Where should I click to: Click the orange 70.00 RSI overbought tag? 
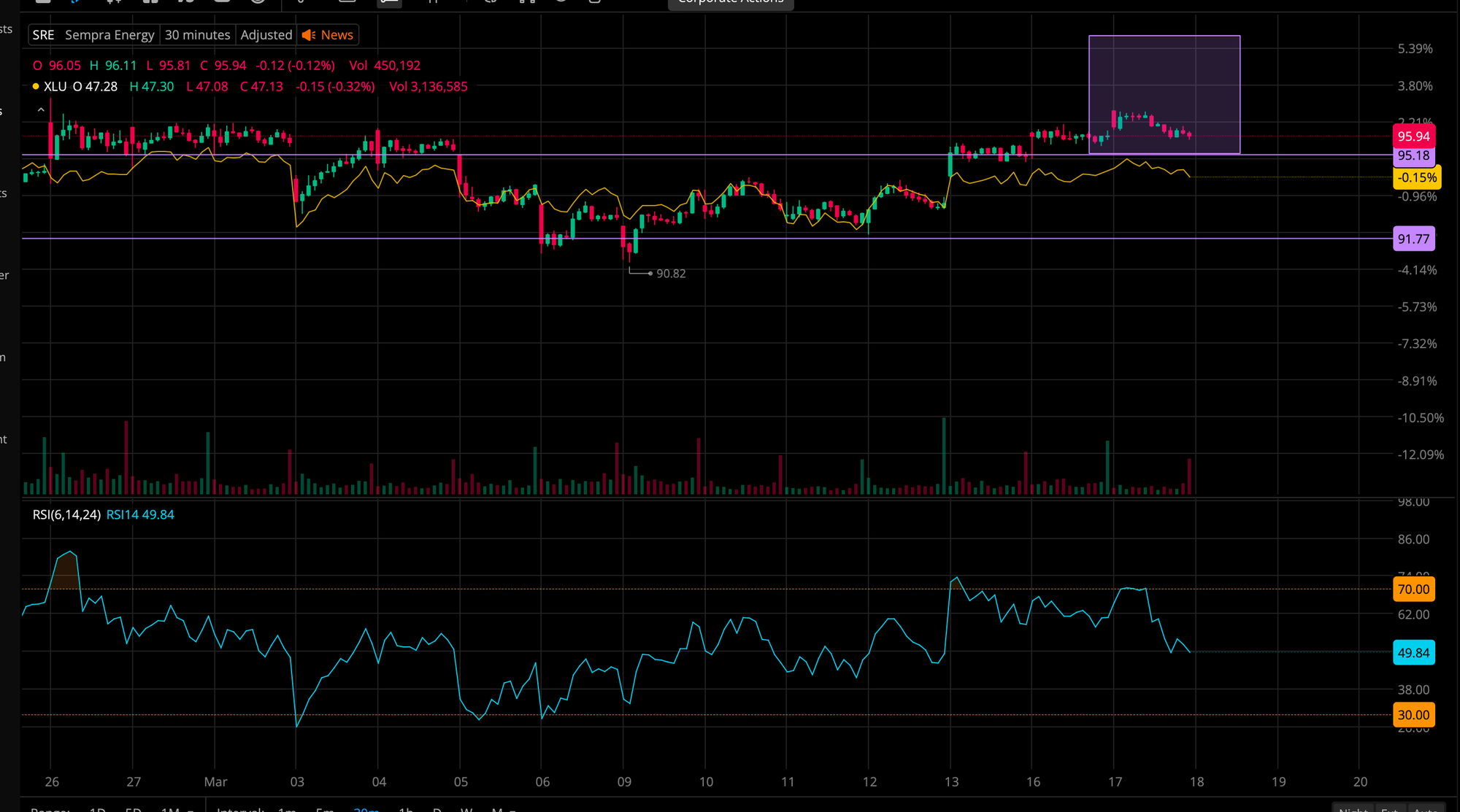click(1413, 589)
